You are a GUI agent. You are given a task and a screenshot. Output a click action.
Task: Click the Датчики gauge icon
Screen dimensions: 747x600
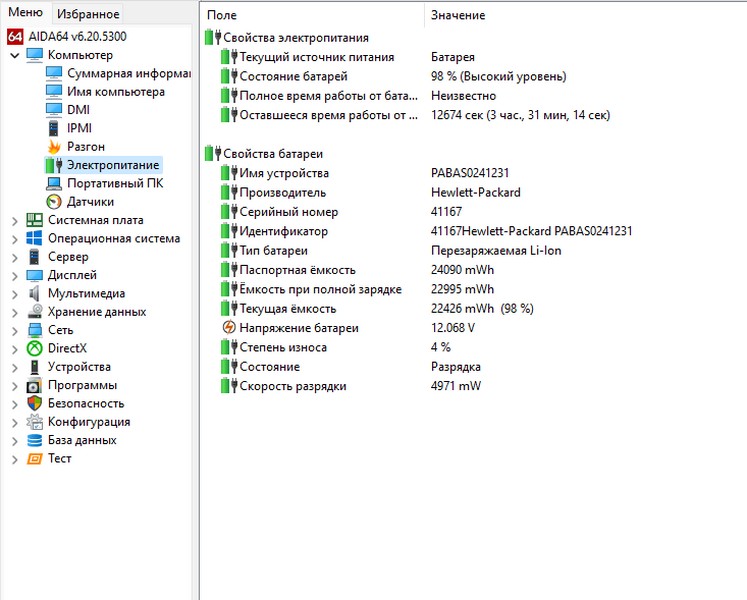(x=54, y=202)
